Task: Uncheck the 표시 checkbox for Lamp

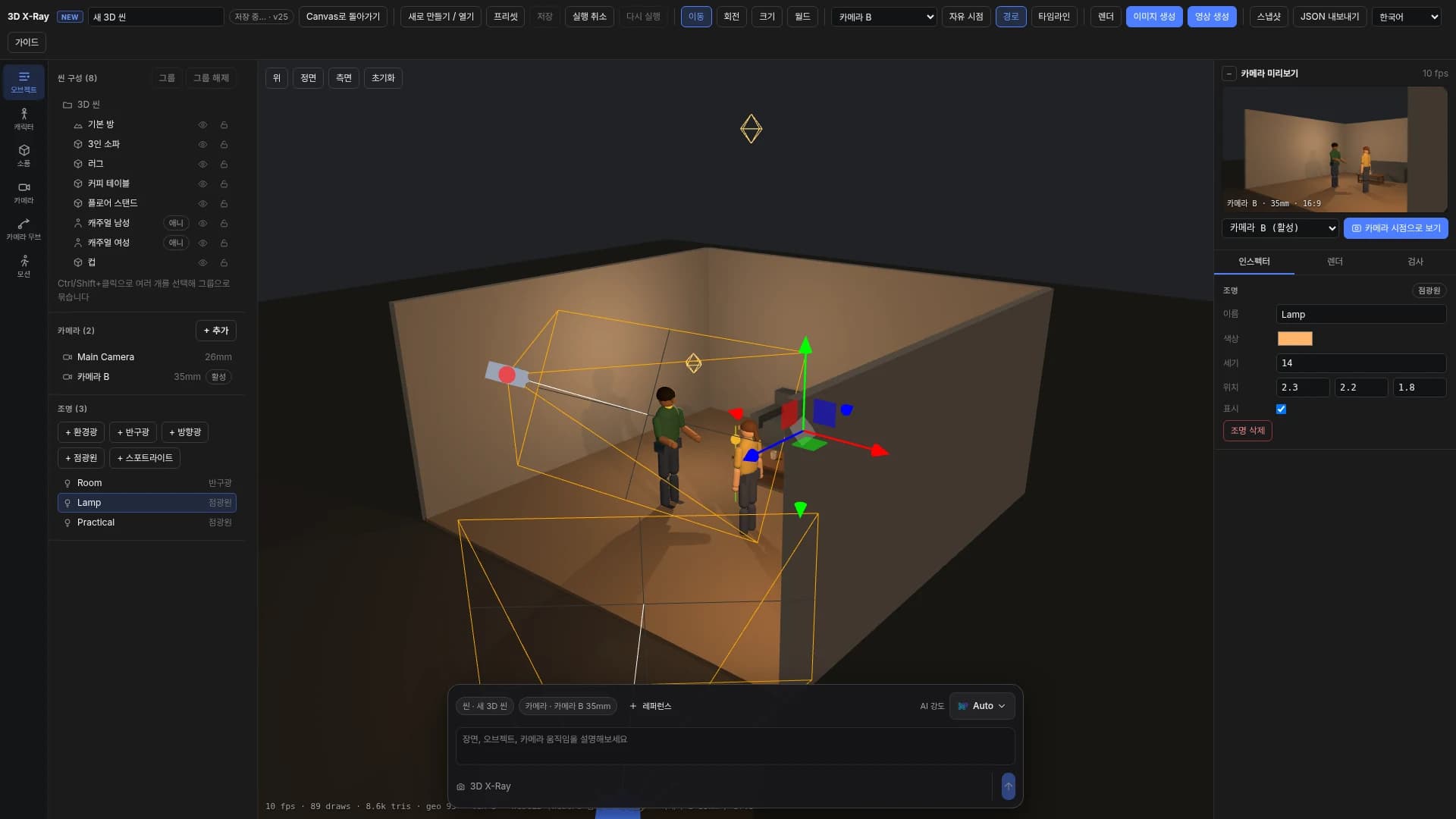Action: point(1281,409)
